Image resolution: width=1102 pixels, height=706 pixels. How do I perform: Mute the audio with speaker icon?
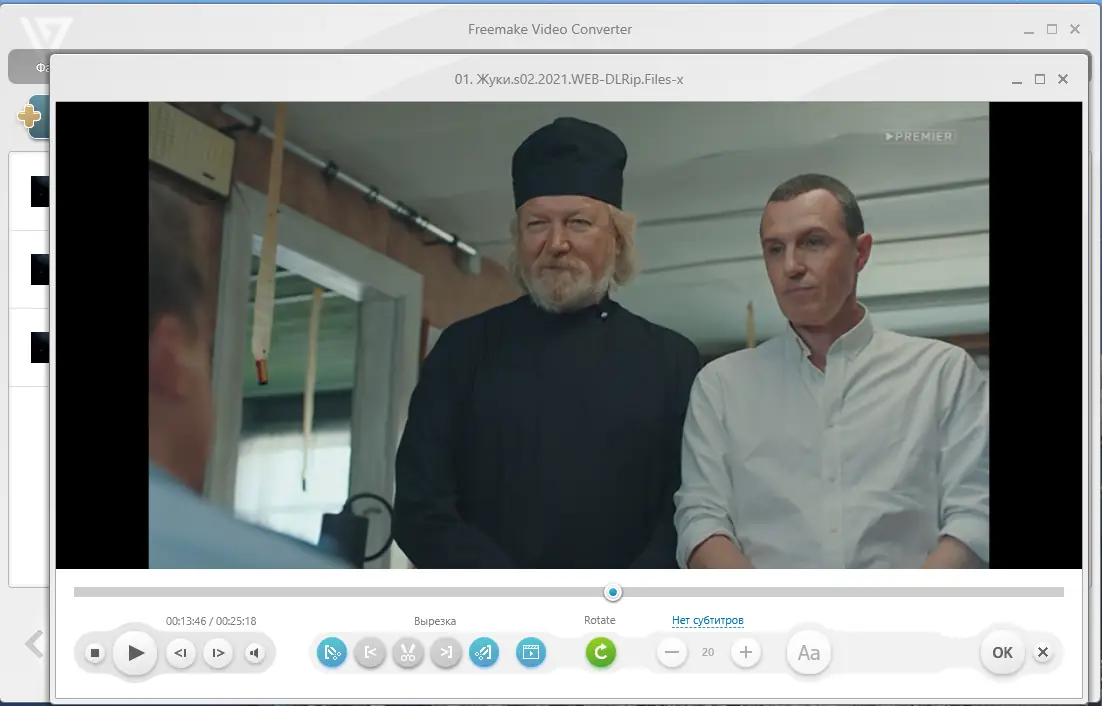tap(254, 653)
